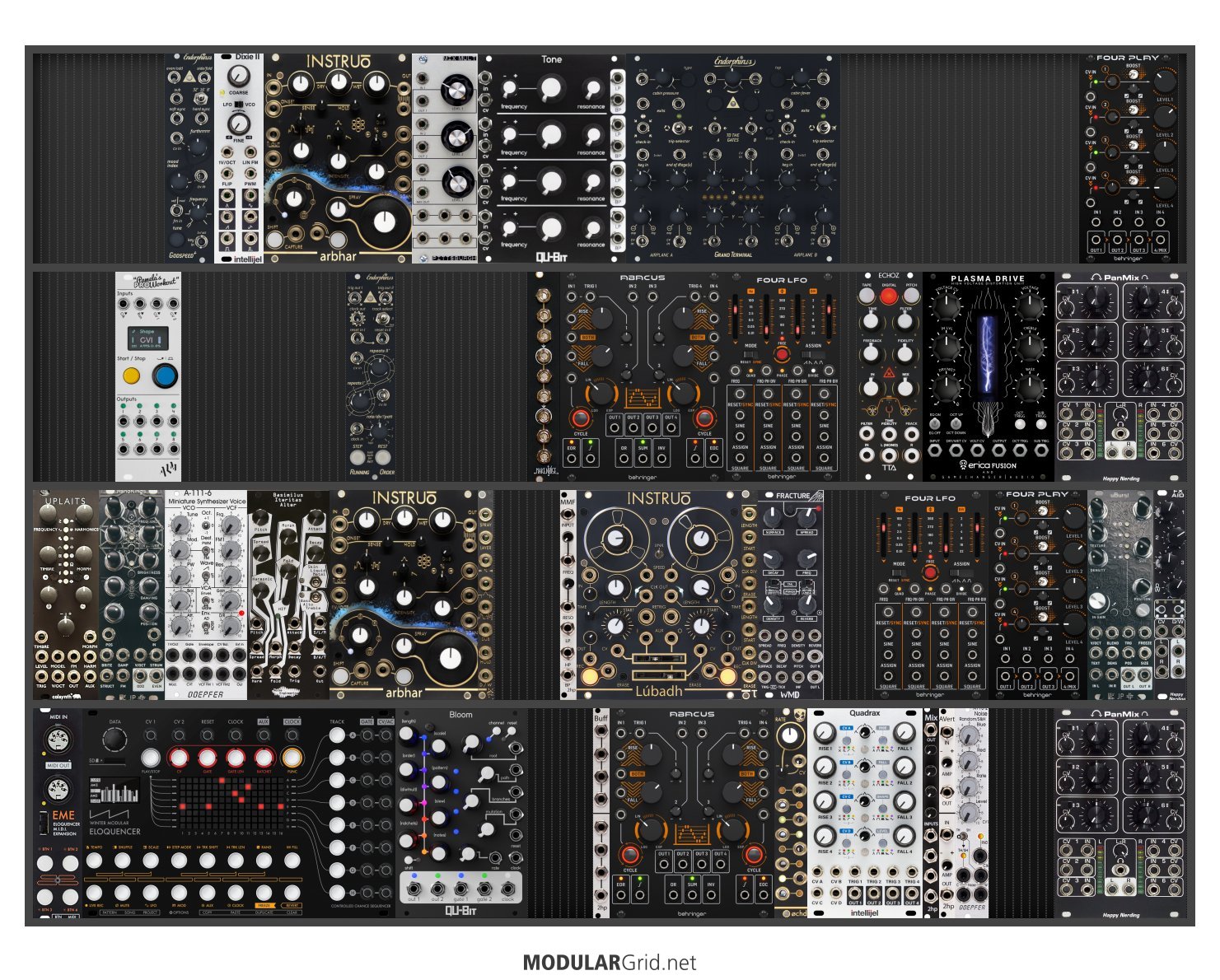
Task: Select Track H button on Eloquencer
Action: click(x=337, y=894)
